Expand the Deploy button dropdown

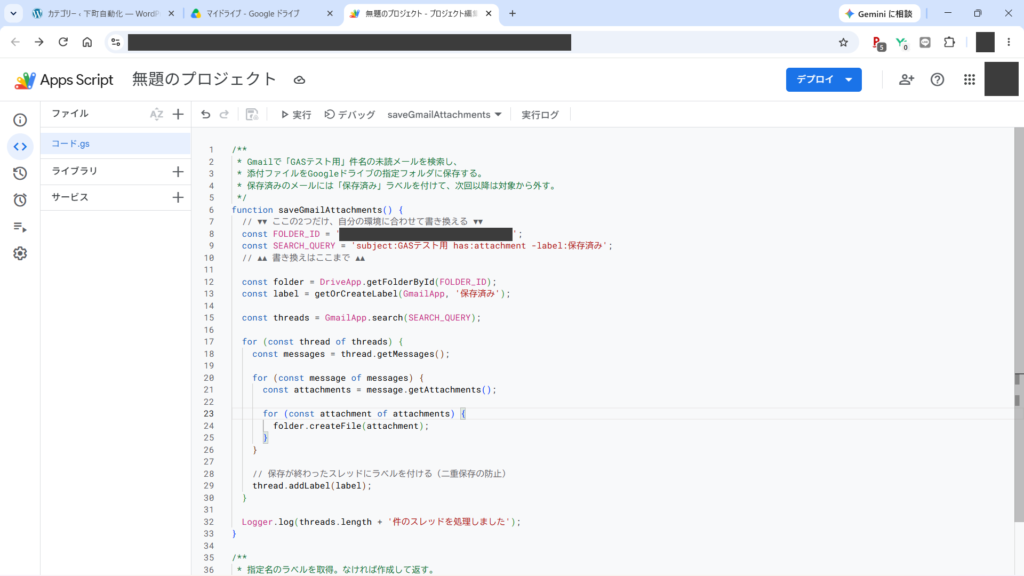point(848,80)
